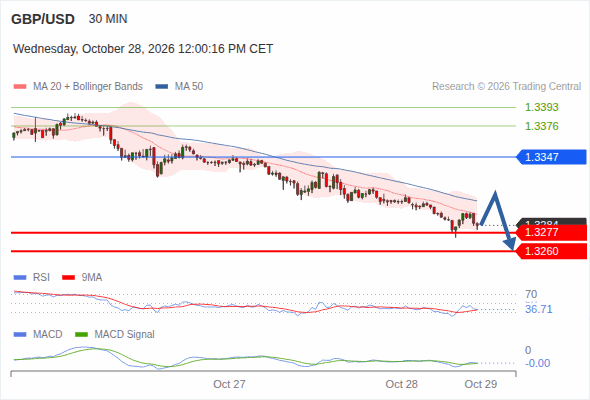The image size is (590, 400).
Task: Click the MACD Signal green legend swatch
Action: coord(82,335)
